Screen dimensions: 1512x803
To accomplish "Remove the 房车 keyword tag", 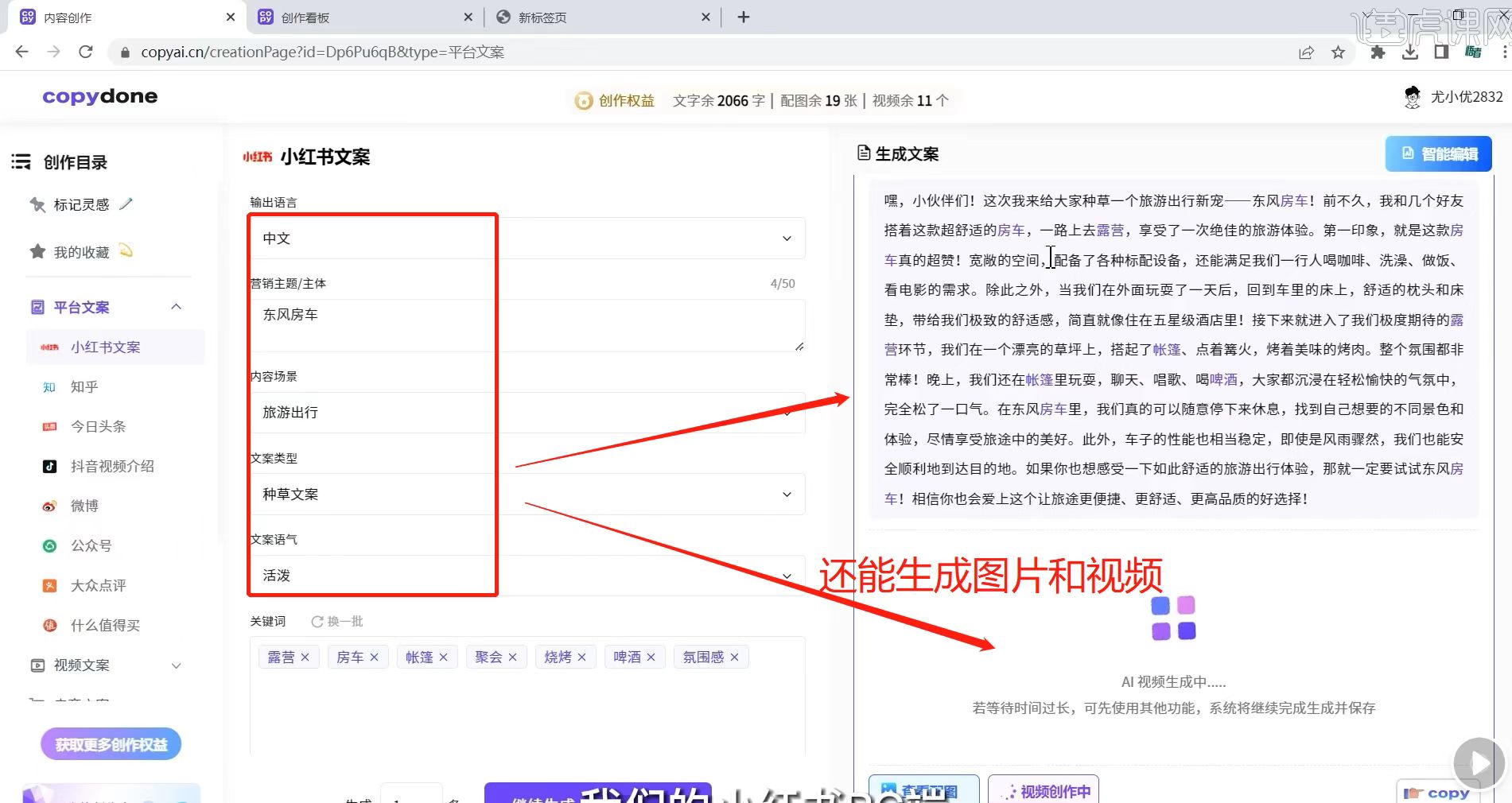I will (x=374, y=658).
